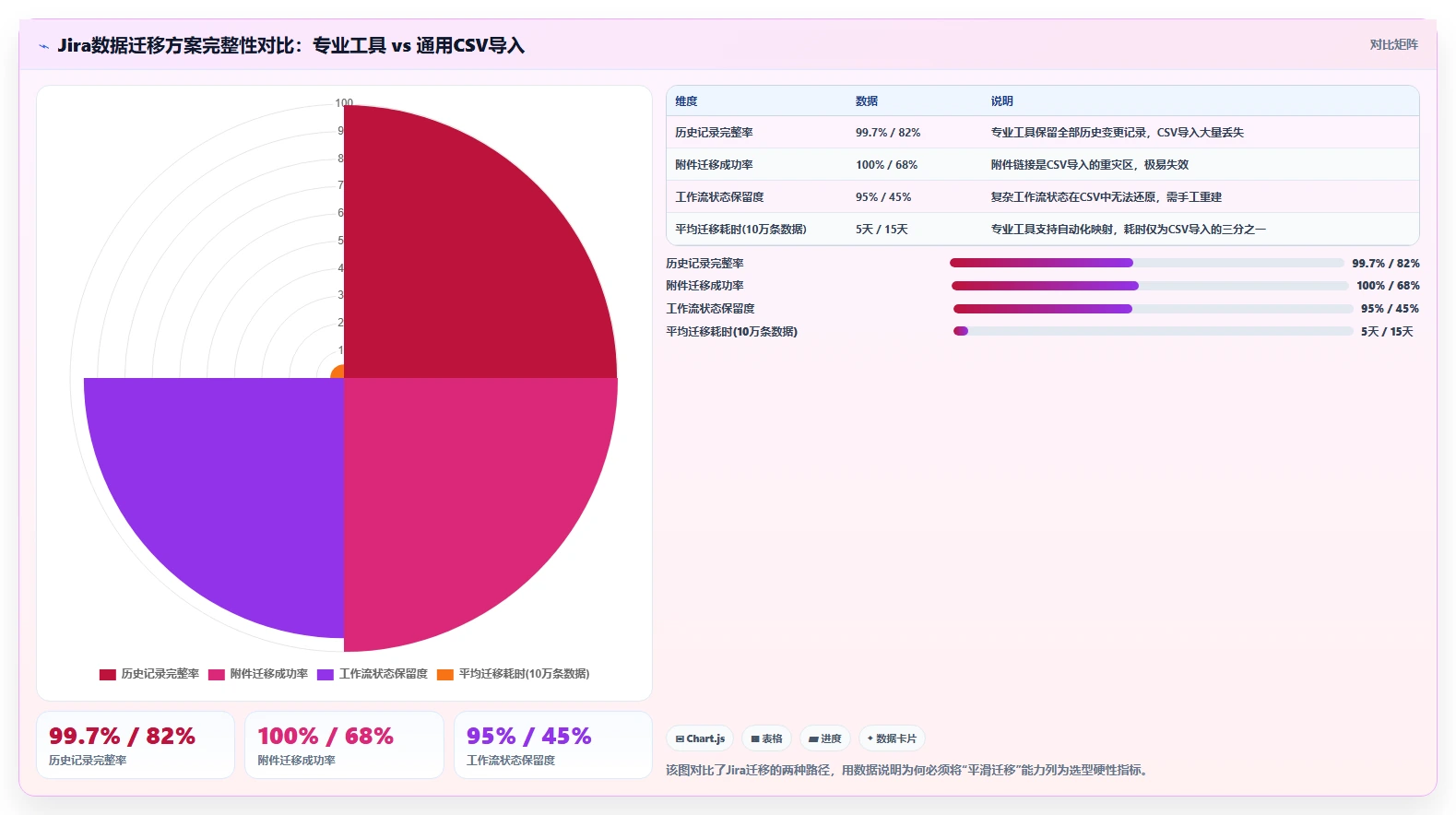This screenshot has width=1456, height=815.
Task: Click the 表格 tag
Action: 766,738
